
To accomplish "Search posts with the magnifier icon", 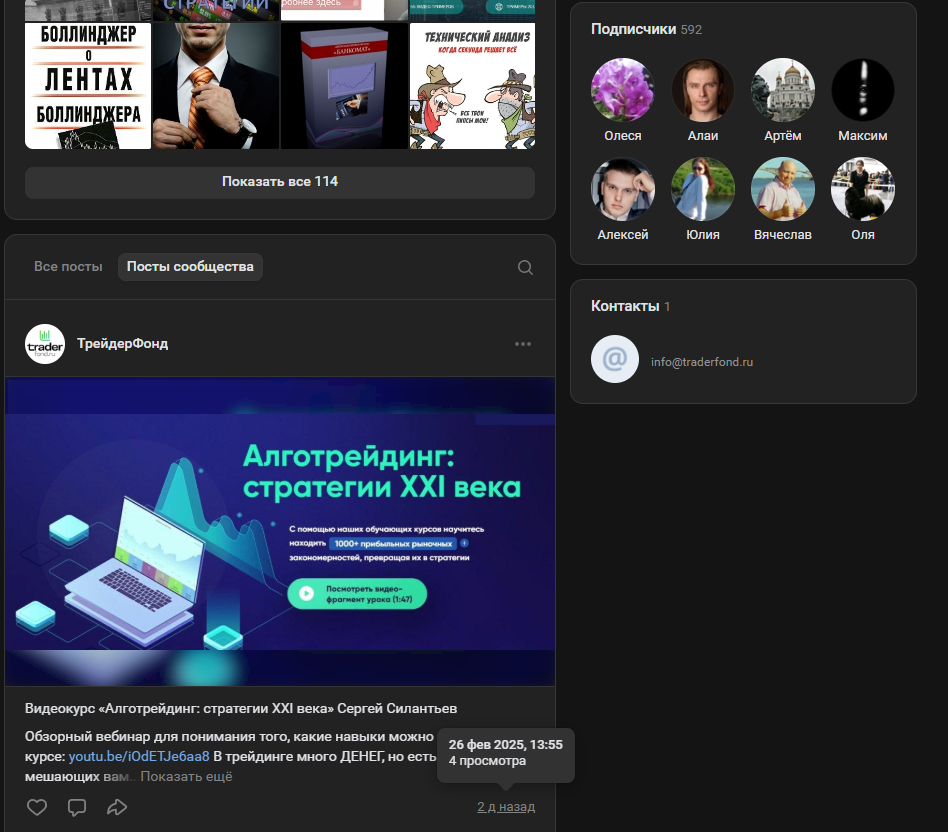I will click(x=525, y=267).
